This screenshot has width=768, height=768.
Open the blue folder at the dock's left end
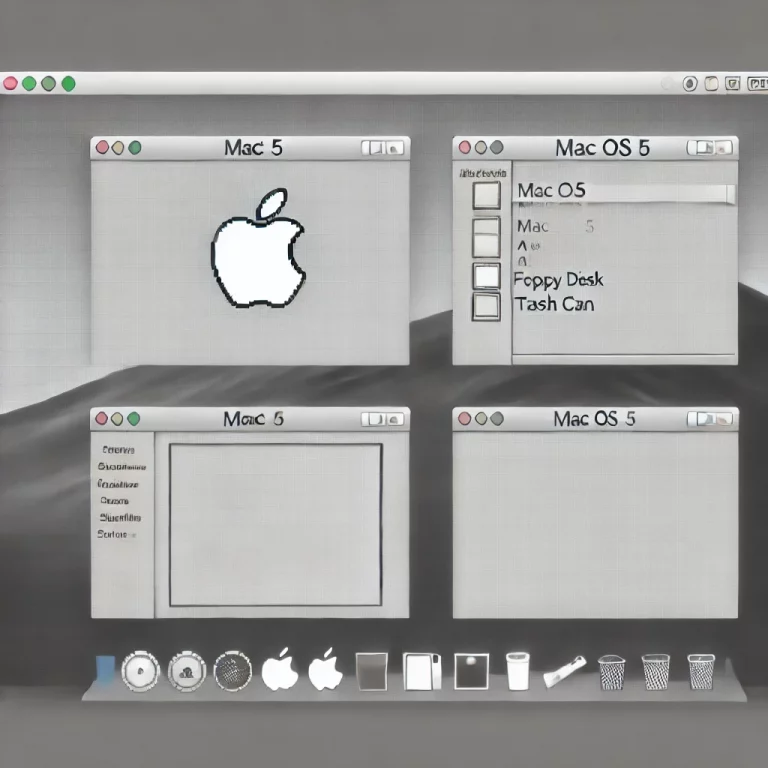(x=105, y=669)
